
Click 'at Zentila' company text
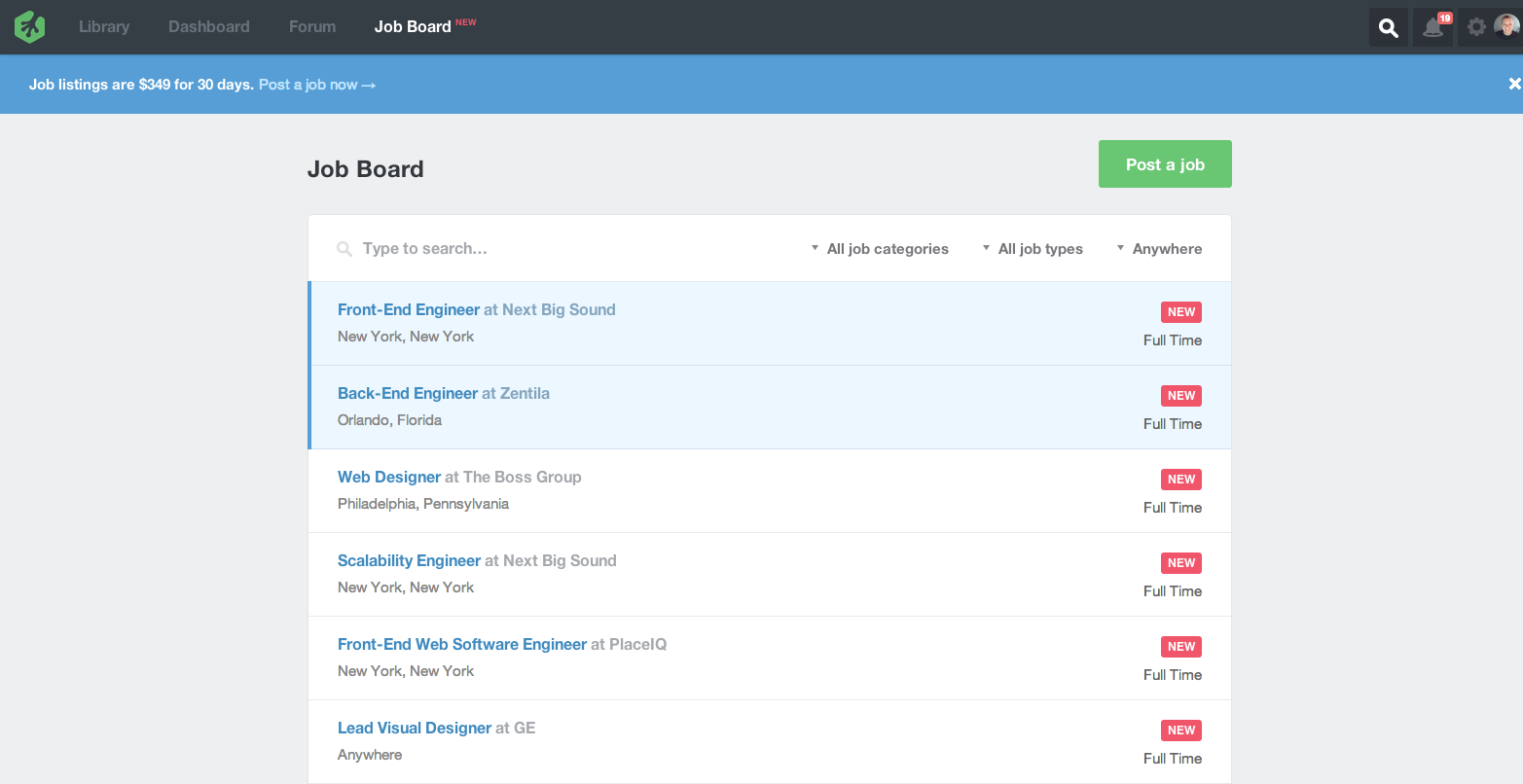coord(516,393)
